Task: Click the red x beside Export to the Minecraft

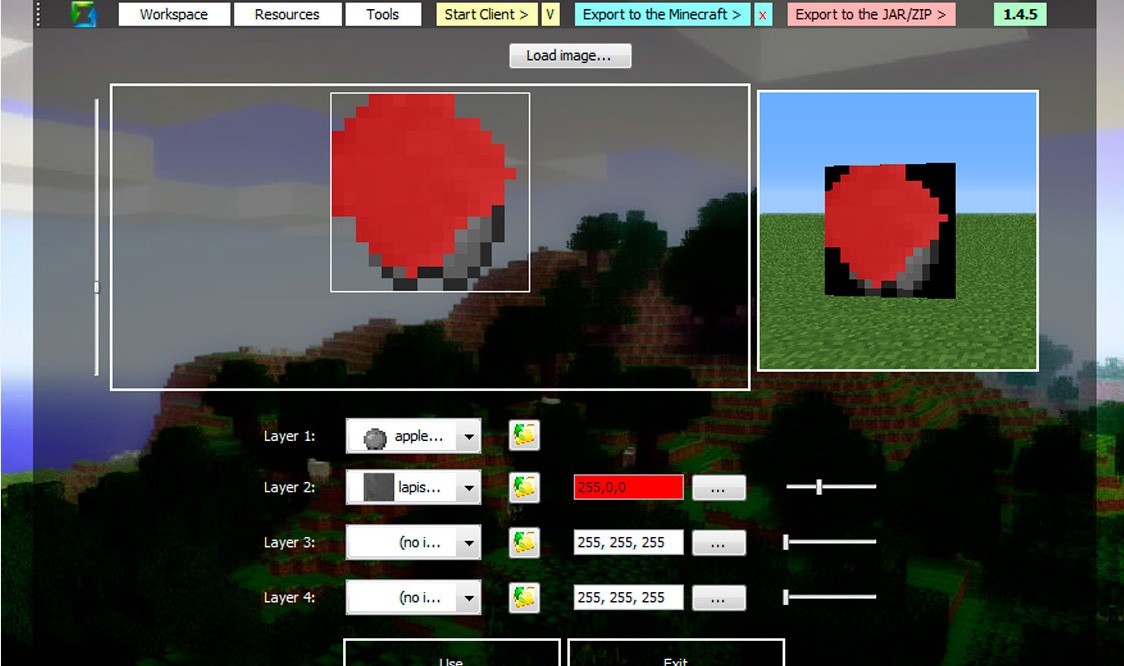Action: point(763,14)
